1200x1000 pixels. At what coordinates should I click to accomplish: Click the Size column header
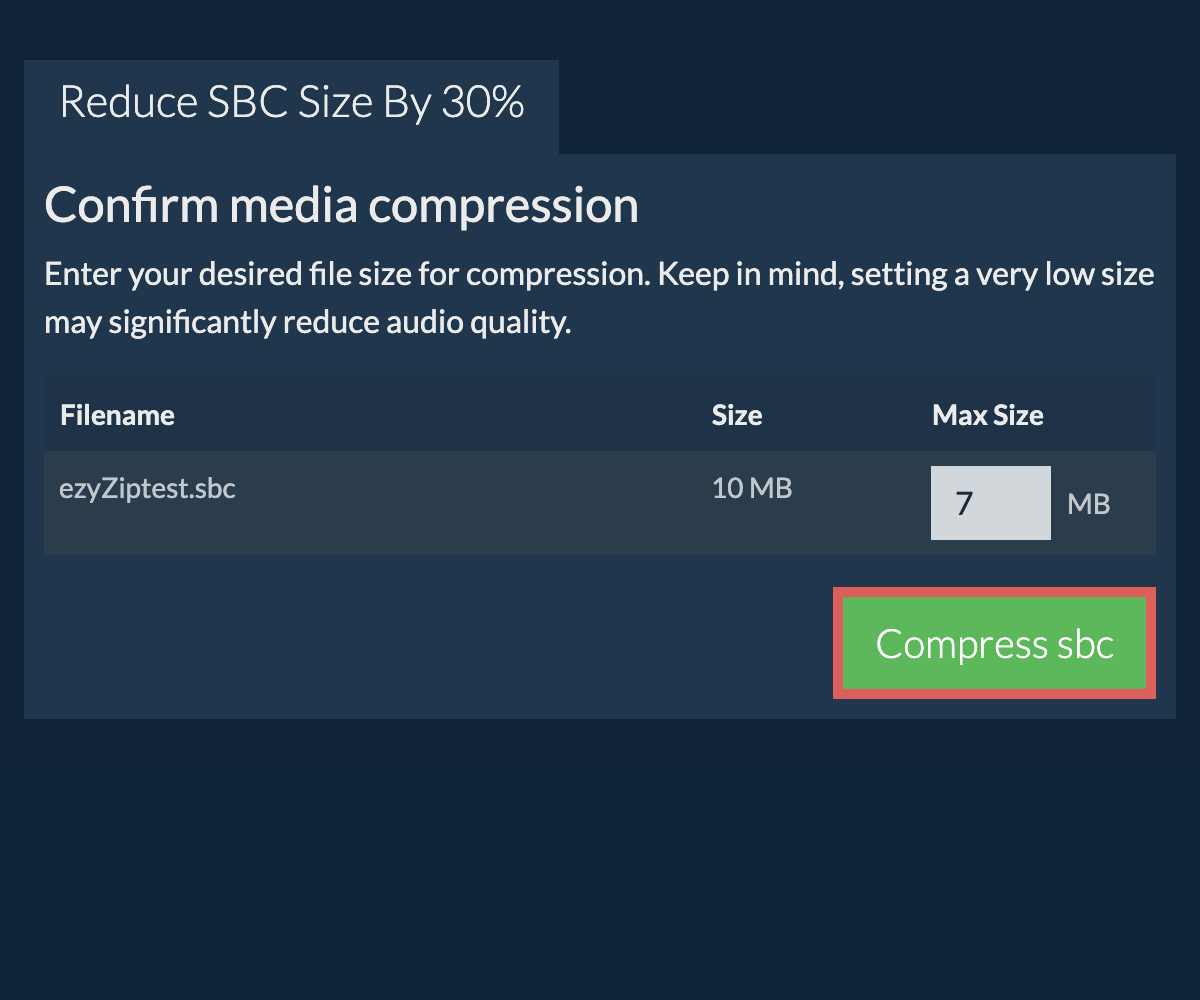coord(737,415)
